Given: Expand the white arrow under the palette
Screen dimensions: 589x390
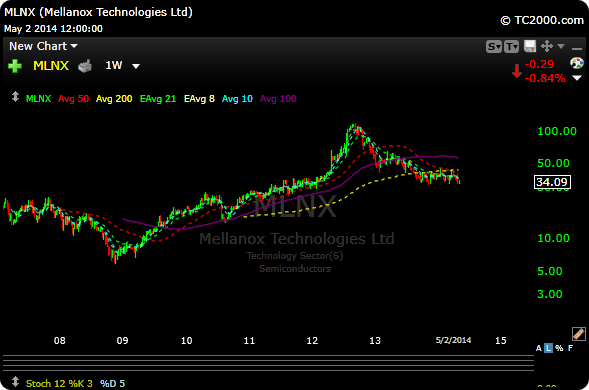Looking at the screenshot, I should click(x=577, y=78).
